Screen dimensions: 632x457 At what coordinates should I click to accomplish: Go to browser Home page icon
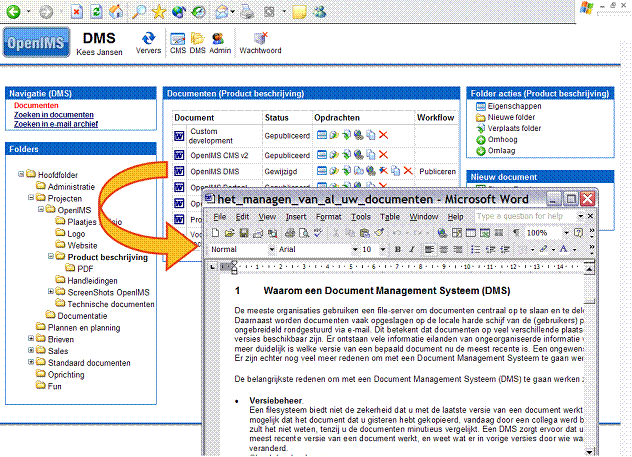pos(116,12)
